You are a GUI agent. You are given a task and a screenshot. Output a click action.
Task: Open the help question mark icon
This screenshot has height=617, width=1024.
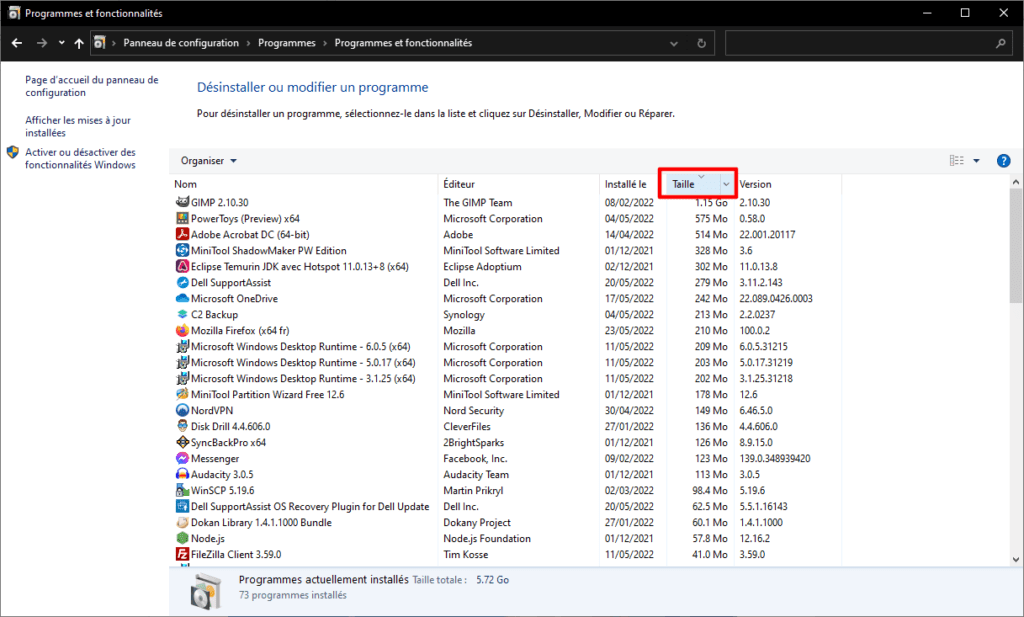(1003, 161)
